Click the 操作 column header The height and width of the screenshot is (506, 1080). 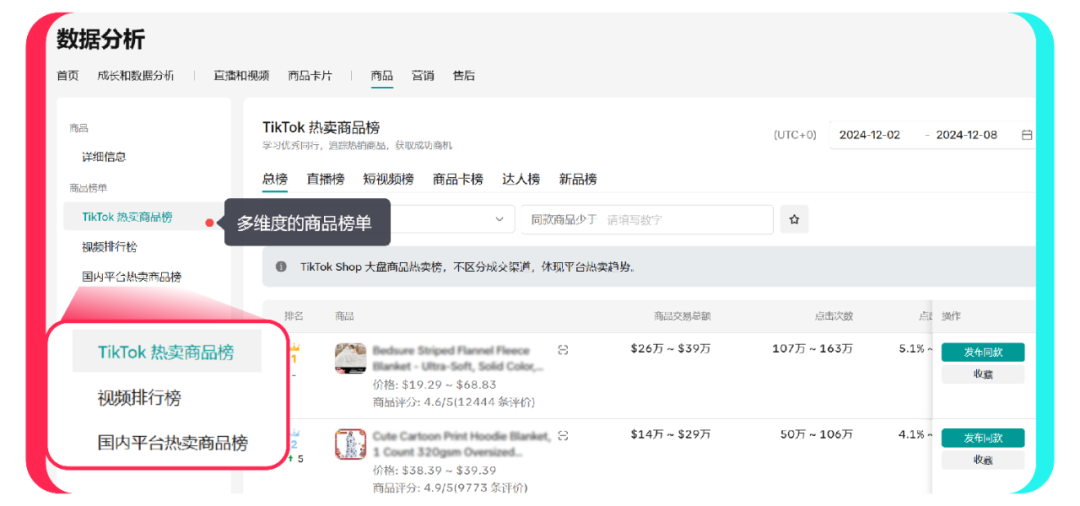[951, 316]
